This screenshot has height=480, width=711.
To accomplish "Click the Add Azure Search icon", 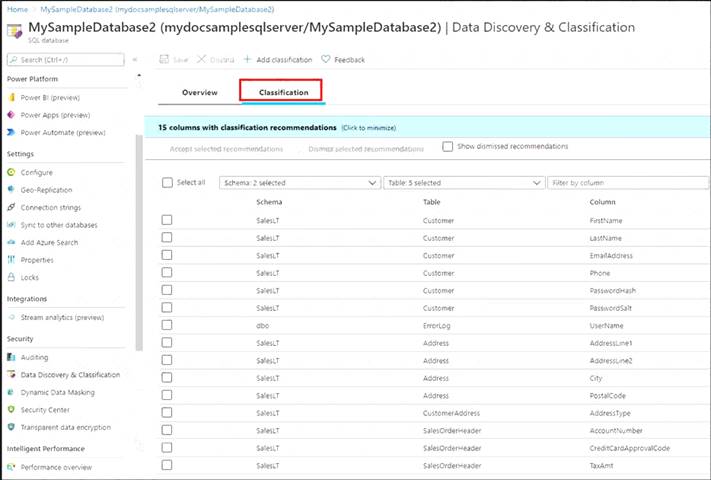I will point(11,242).
